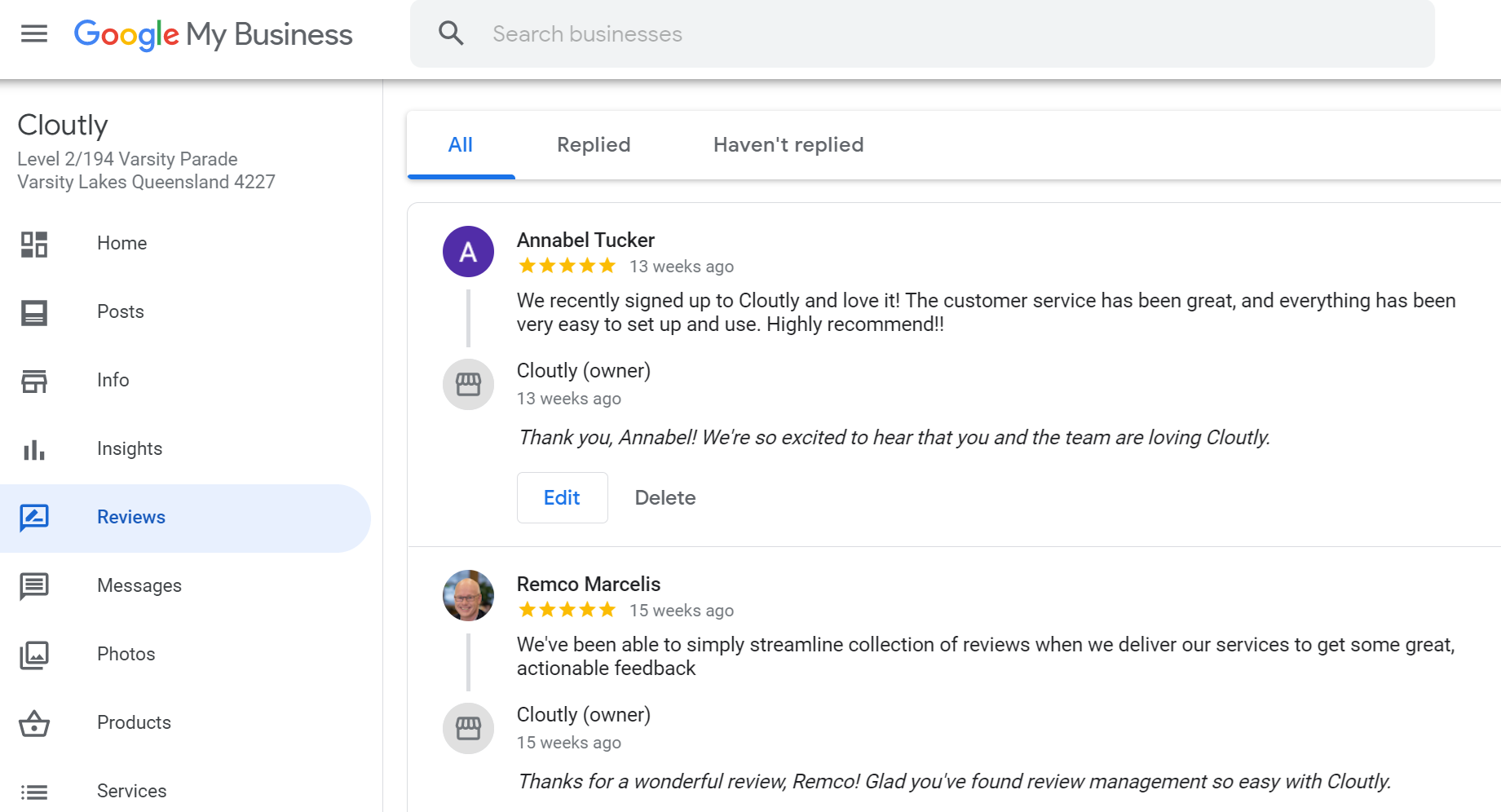Screen dimensions: 1501x812
Task: Click Annabel Tucker's purple avatar
Action: tap(468, 252)
